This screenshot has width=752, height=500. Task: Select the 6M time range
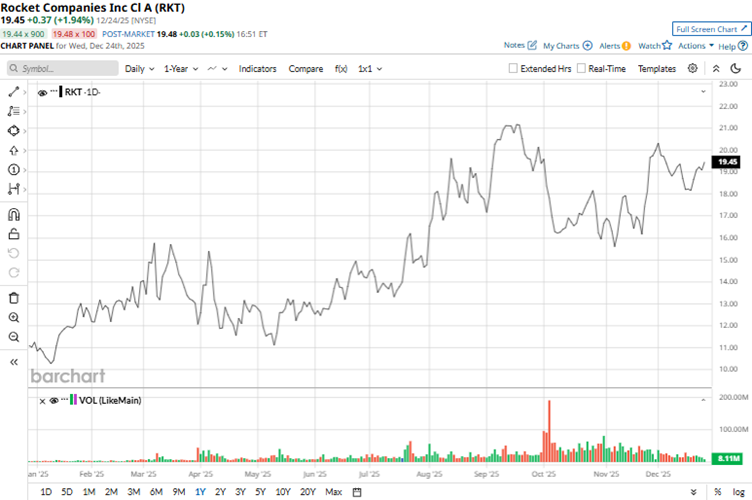pyautogui.click(x=156, y=492)
